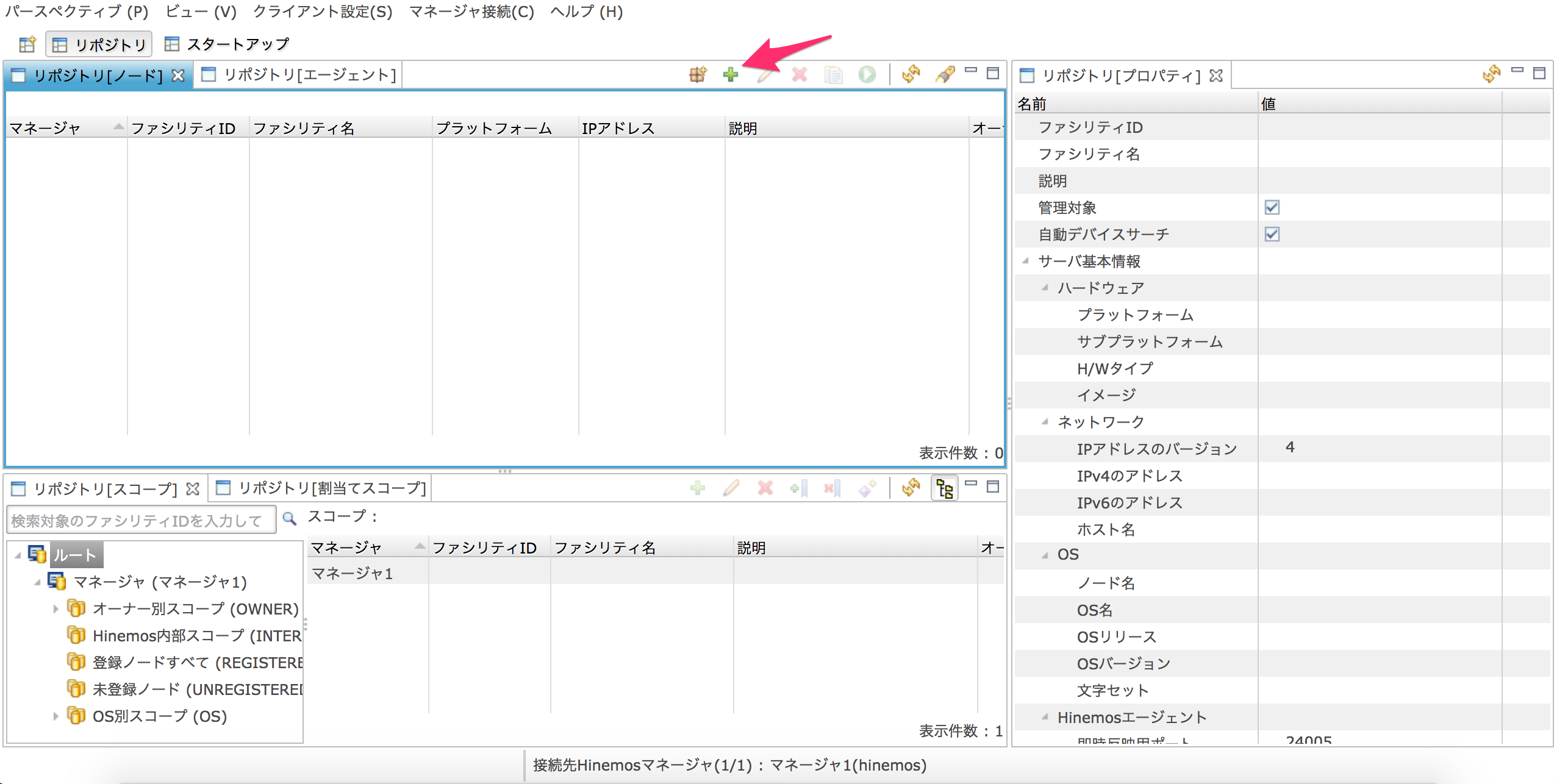Toggle the 自動デバイスサーチ checkbox

[x=1272, y=234]
